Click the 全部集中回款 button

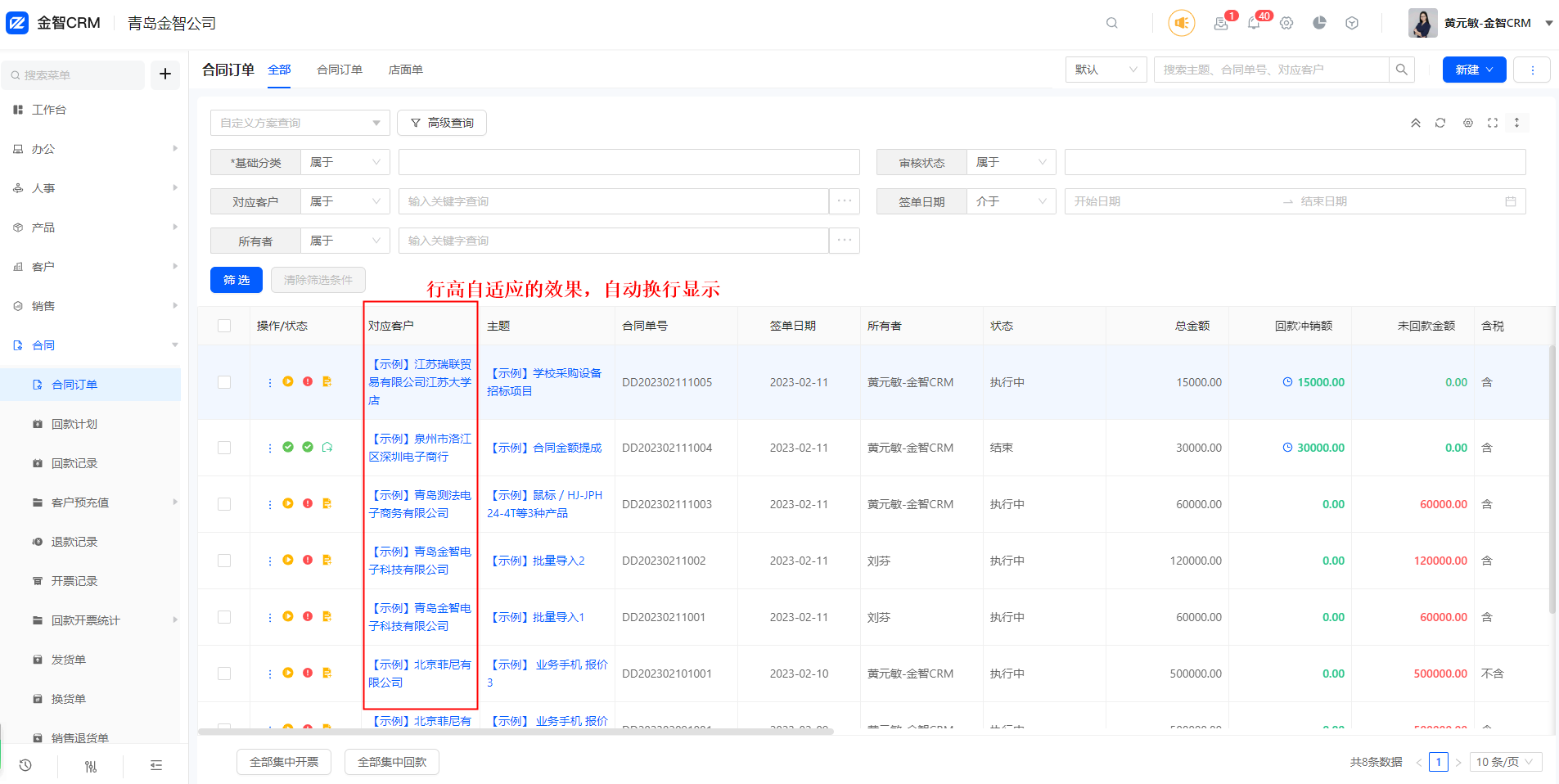point(392,762)
